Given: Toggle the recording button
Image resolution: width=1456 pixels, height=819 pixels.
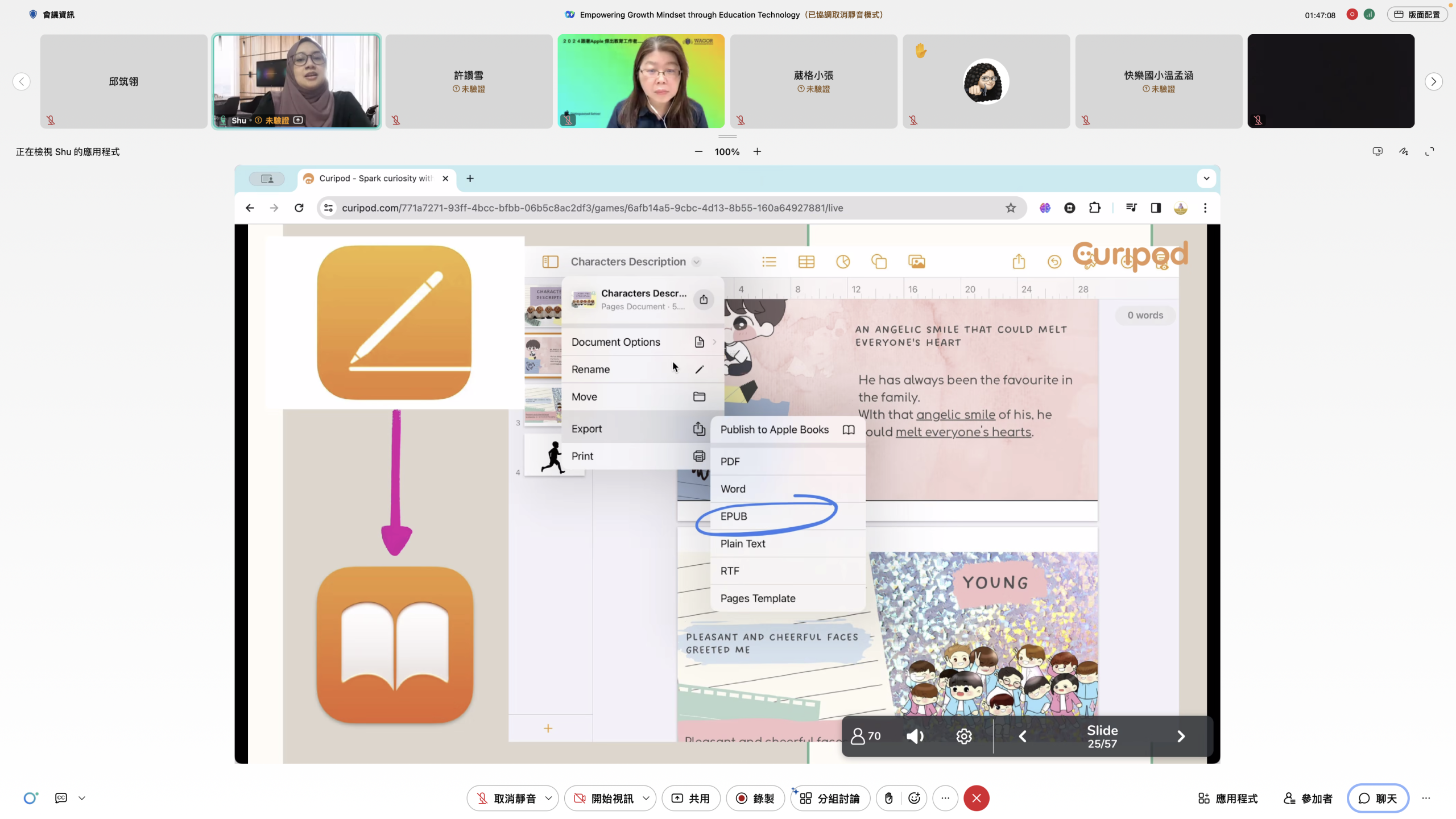Looking at the screenshot, I should click(755, 798).
